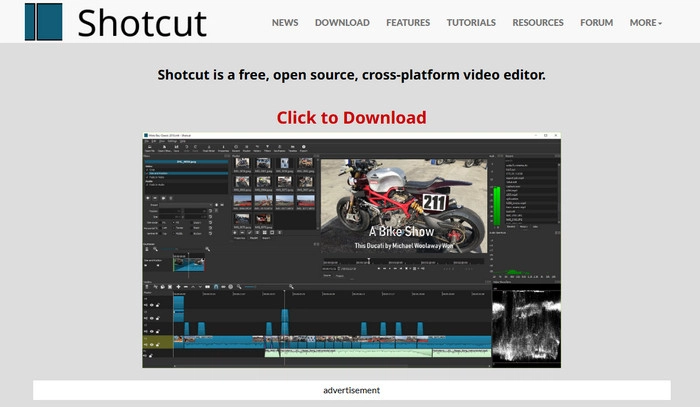Image resolution: width=700 pixels, height=407 pixels.
Task: Click the Shotcut title text in header
Action: pyautogui.click(x=142, y=21)
